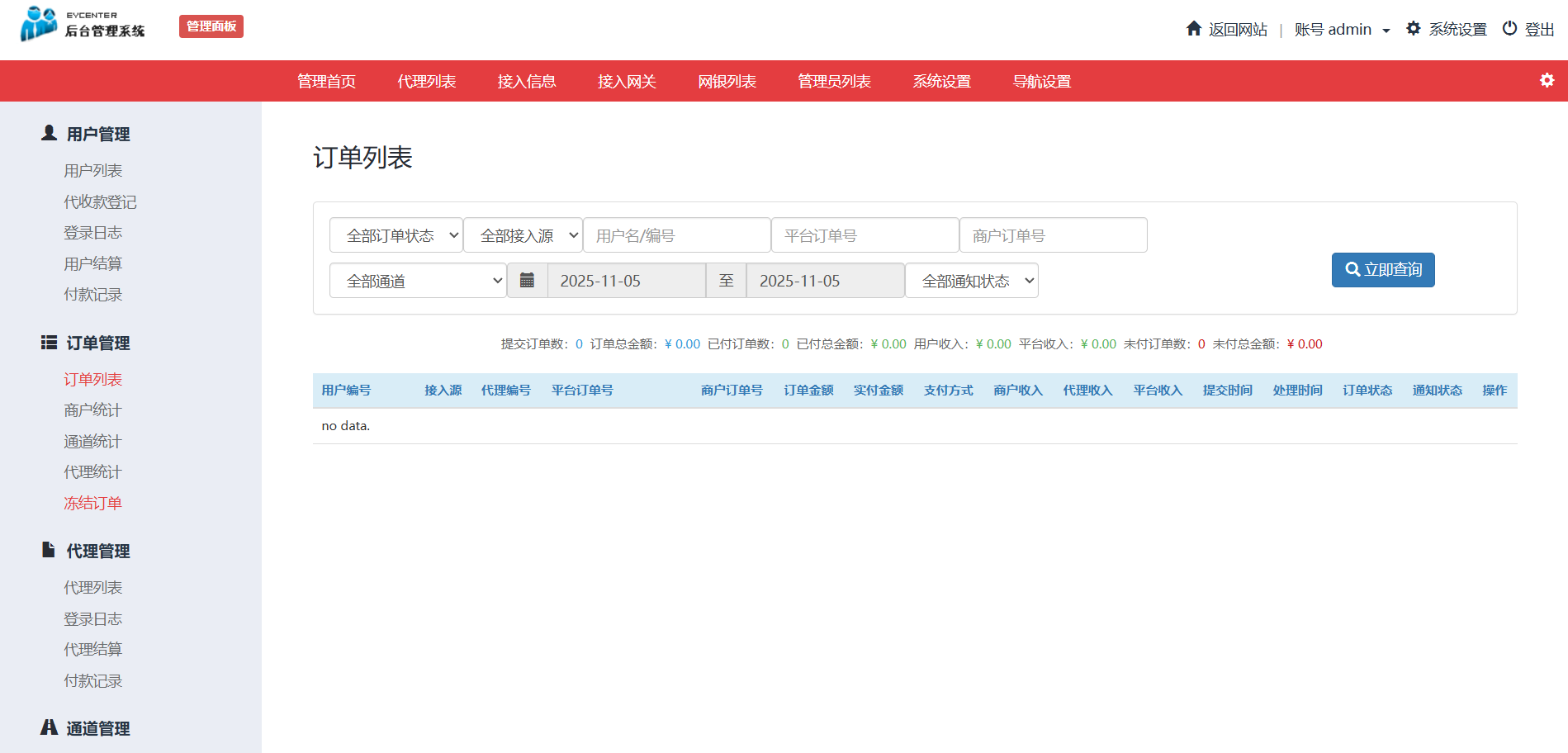
Task: Click the file icon beside 代理管理
Action: point(49,550)
